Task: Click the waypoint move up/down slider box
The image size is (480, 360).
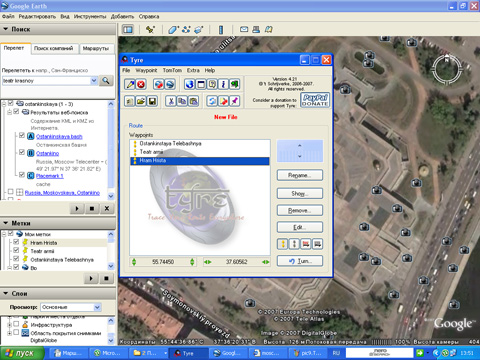Action: coord(300,151)
